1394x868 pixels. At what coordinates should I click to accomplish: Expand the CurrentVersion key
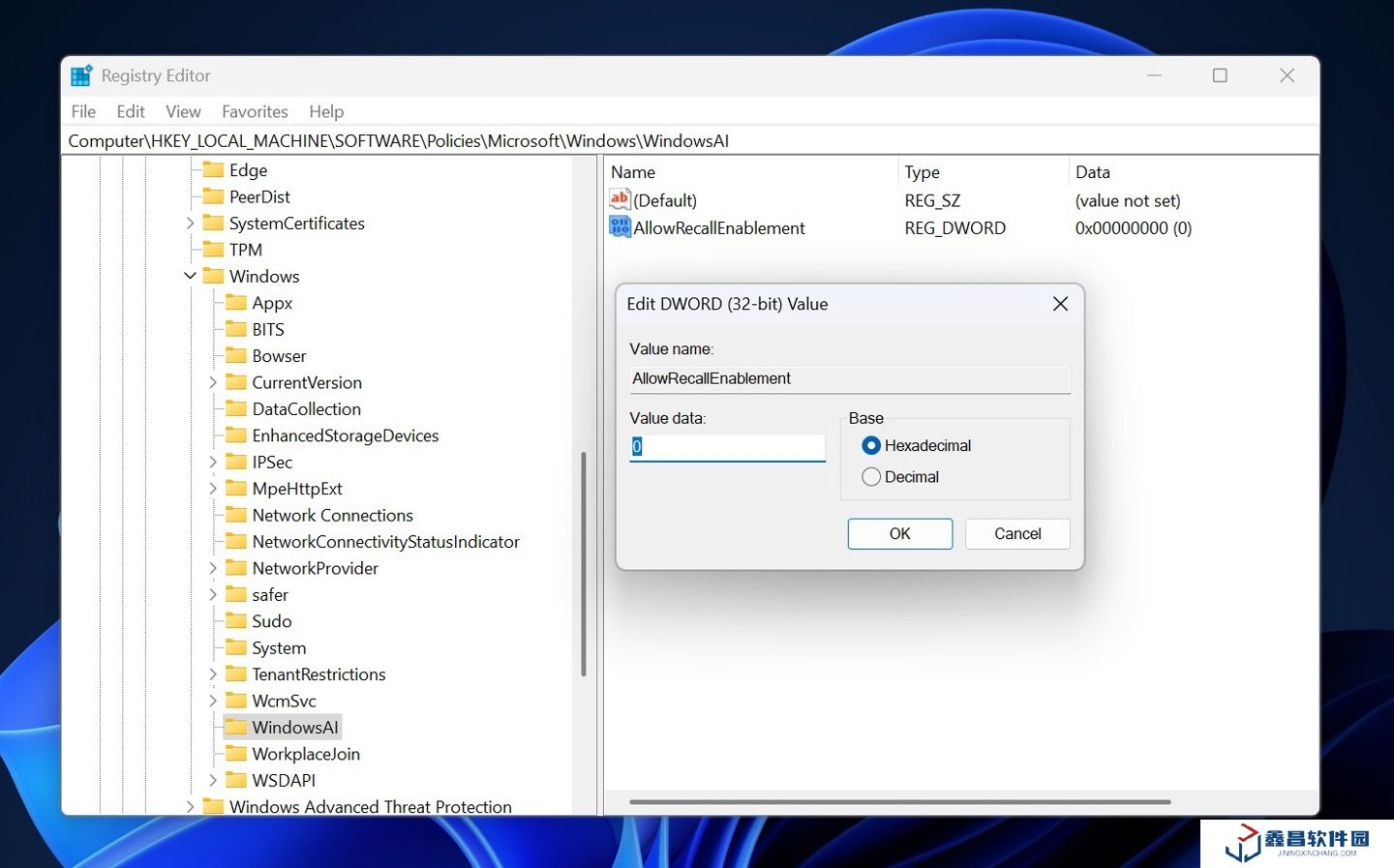coord(213,383)
